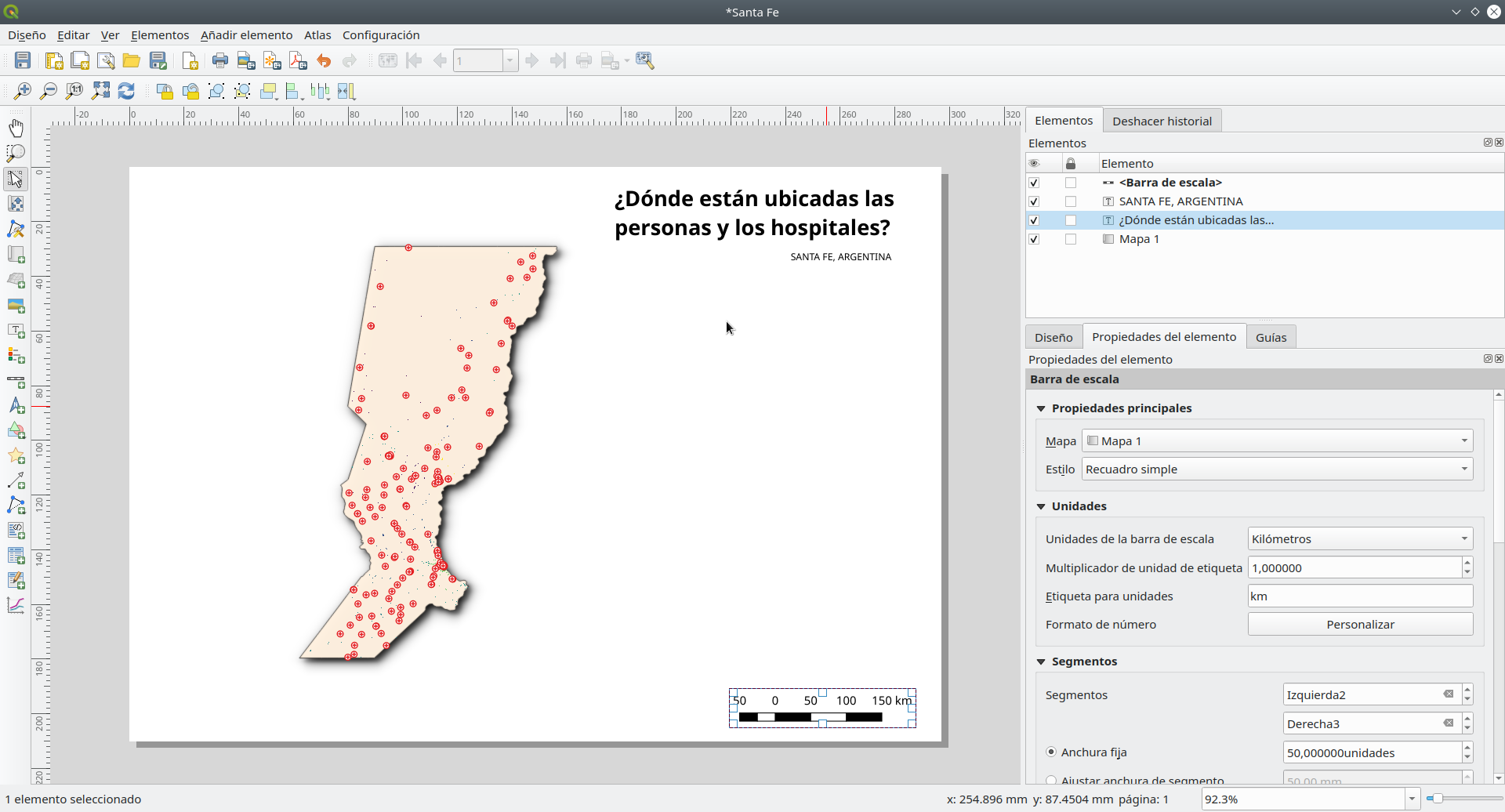Toggle visibility of Barra de escala item
Image resolution: width=1505 pixels, height=812 pixels.
point(1034,183)
